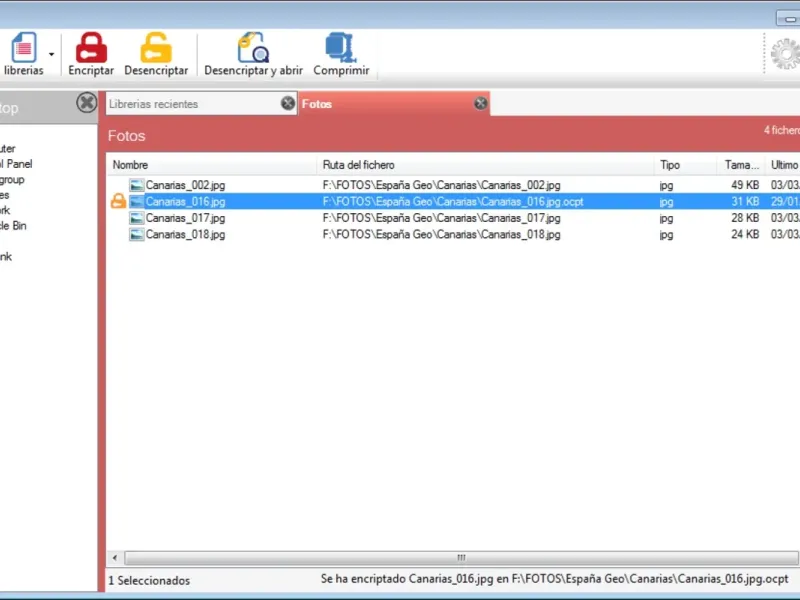Click the Desencriptar y abrir icon
Screen dimensions: 800x600
(x=253, y=47)
